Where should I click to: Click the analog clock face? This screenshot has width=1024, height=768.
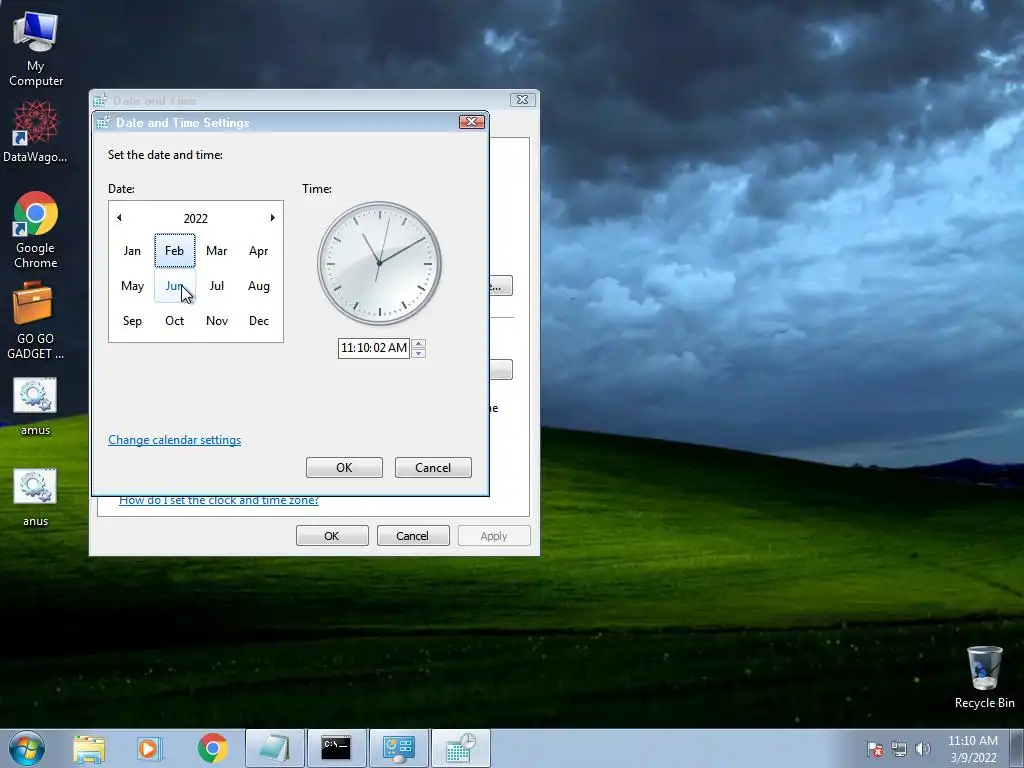[379, 263]
